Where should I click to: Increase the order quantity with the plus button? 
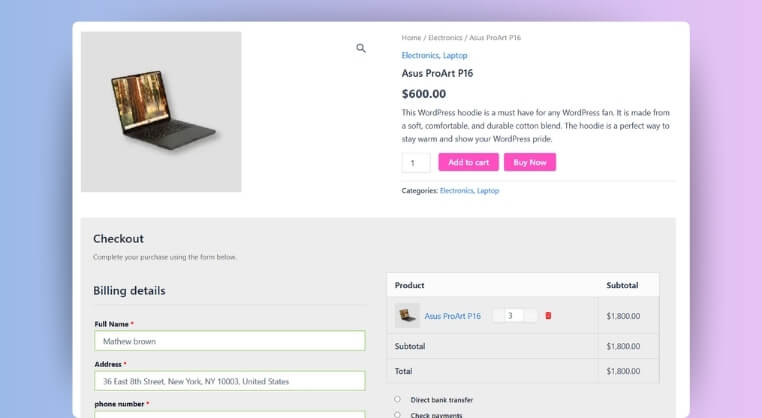pyautogui.click(x=530, y=316)
